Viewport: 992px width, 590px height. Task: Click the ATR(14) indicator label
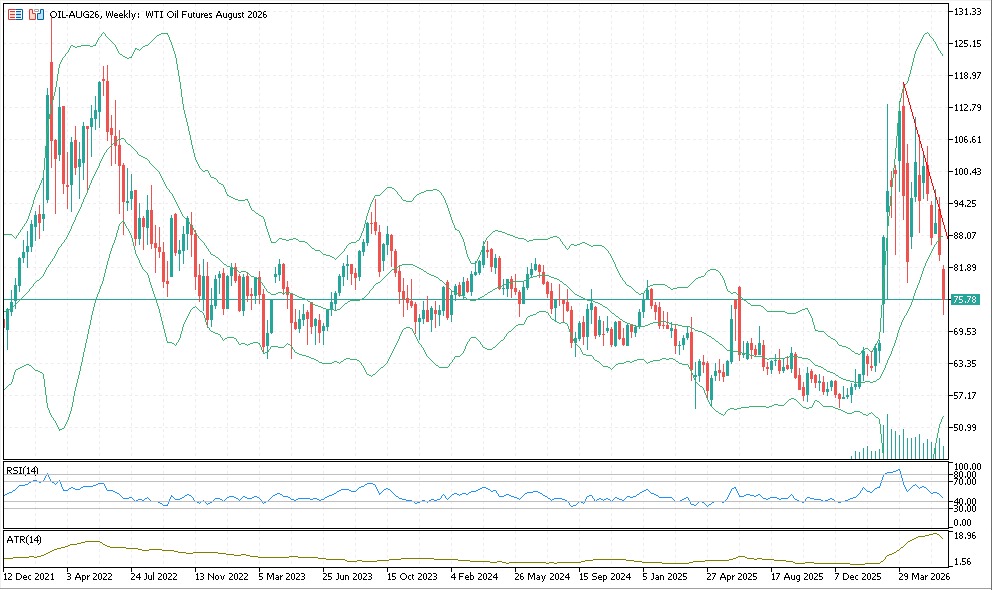[24, 539]
